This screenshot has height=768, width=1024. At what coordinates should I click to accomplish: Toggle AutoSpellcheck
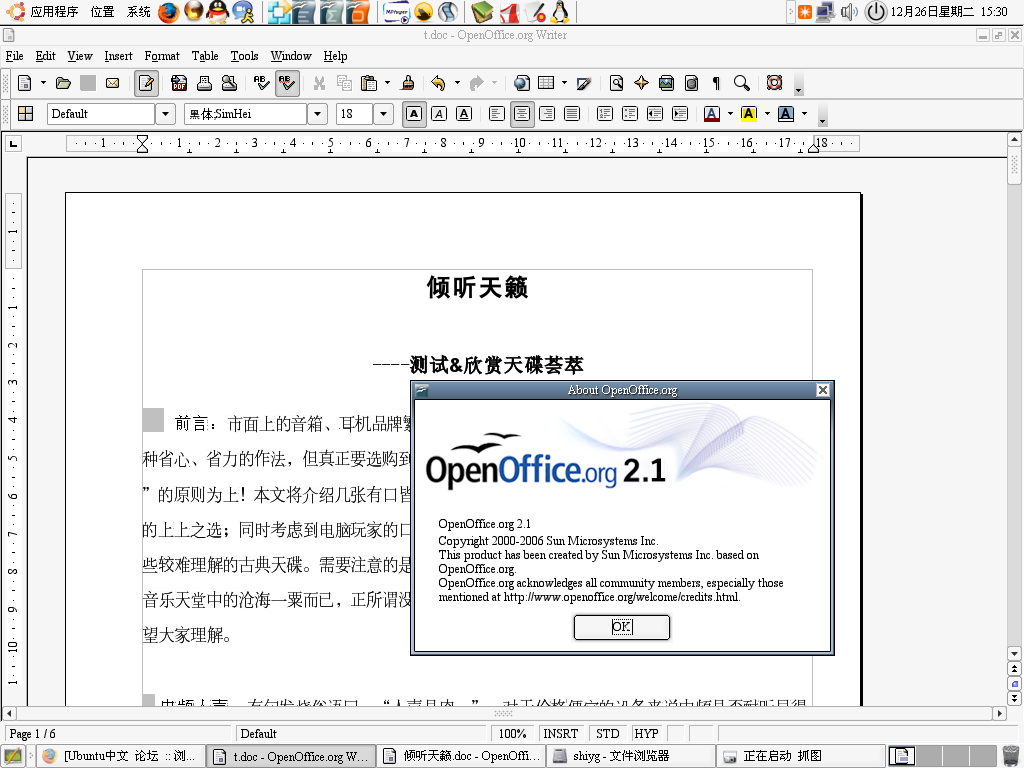[x=287, y=83]
